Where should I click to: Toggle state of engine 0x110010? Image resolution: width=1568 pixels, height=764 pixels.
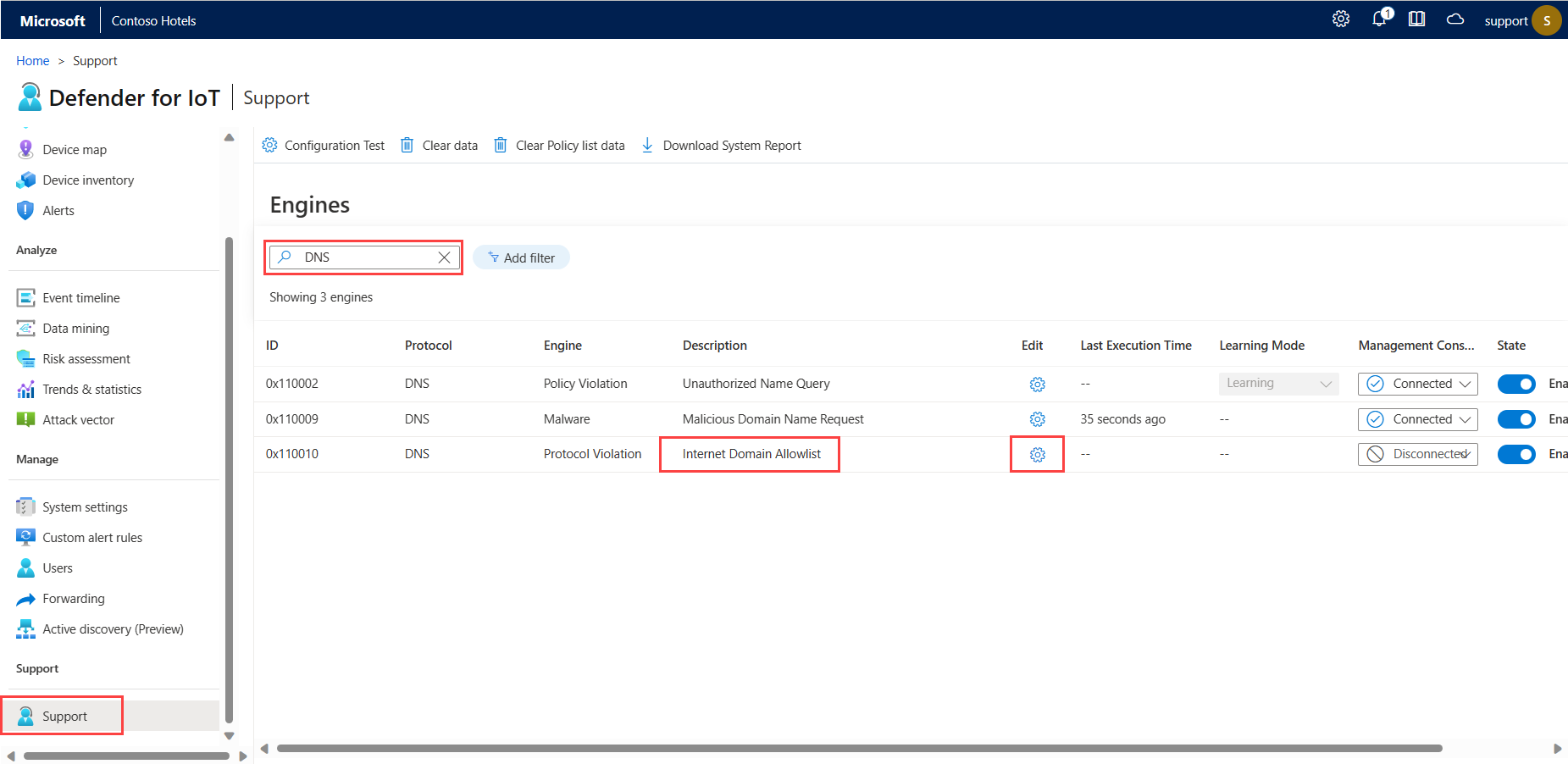point(1516,454)
